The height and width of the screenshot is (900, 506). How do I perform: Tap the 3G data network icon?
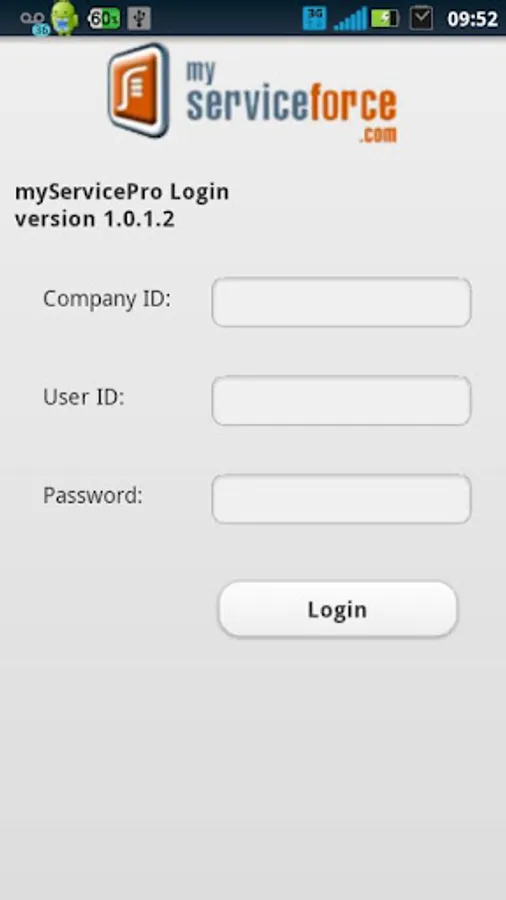pos(314,19)
